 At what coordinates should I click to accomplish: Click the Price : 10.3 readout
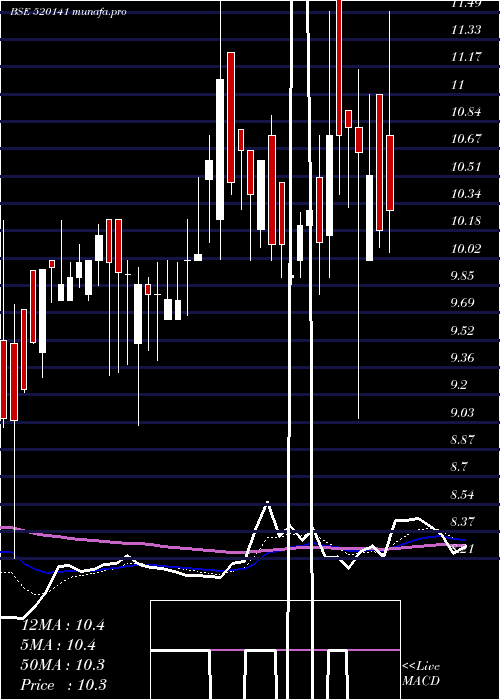[64, 685]
